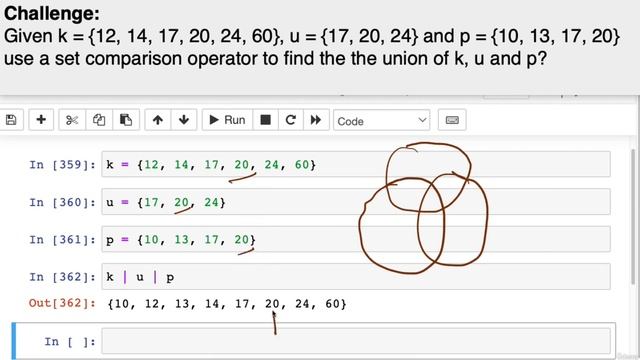Open the command palette keyboard icon
The height and width of the screenshot is (360, 640).
click(x=452, y=120)
